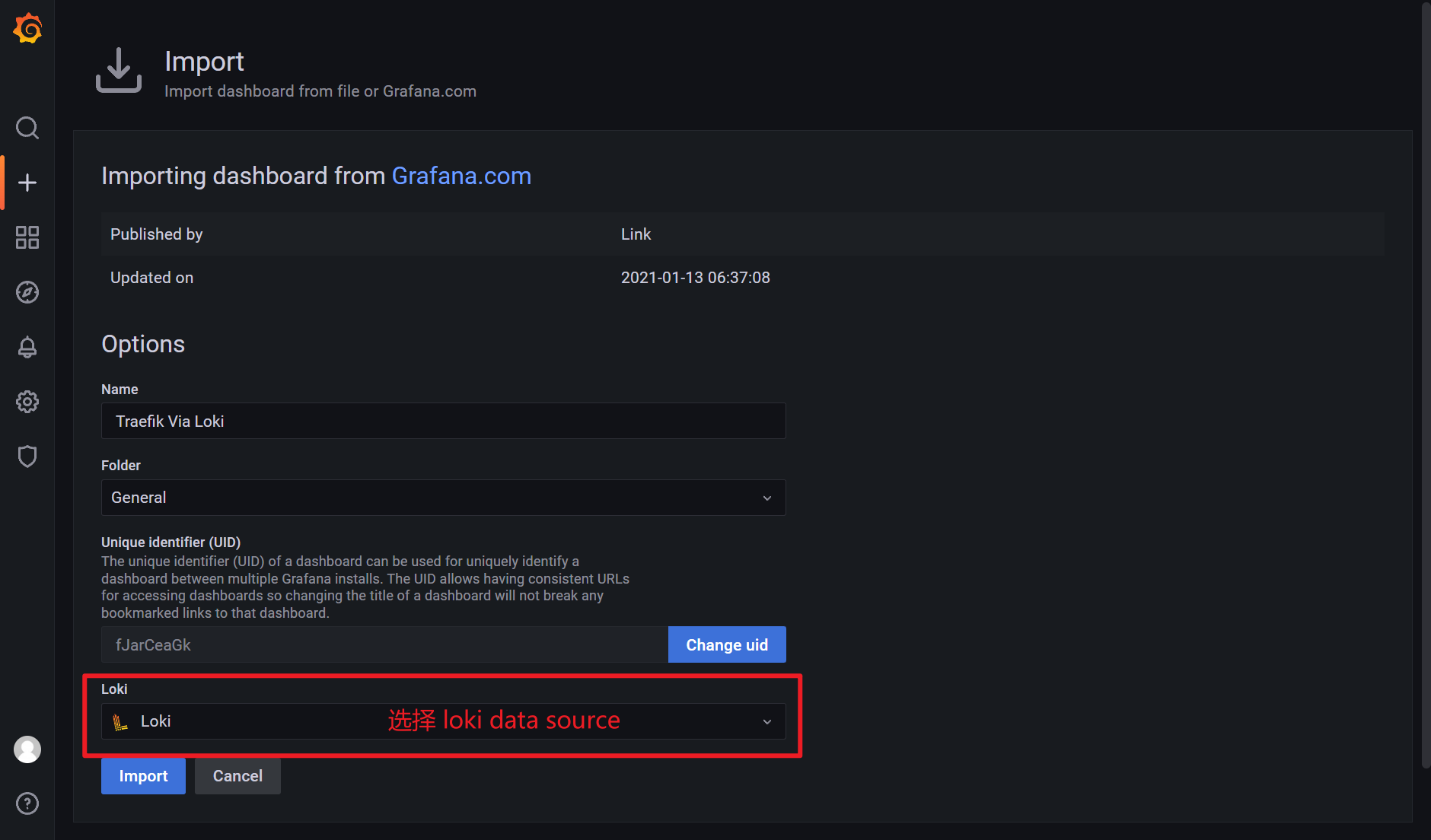Click the Change uid button
Screen dimensions: 1431x840
tap(727, 645)
